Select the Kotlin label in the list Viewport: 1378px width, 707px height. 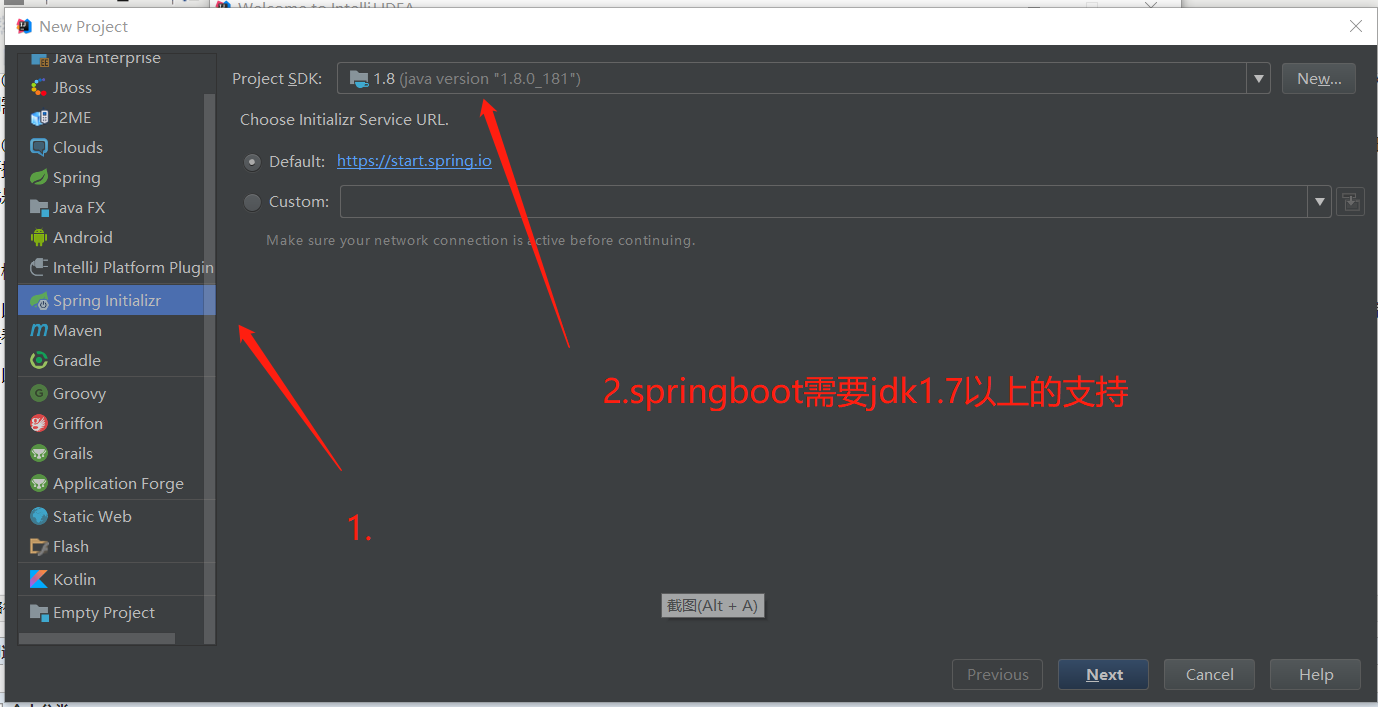[74, 580]
